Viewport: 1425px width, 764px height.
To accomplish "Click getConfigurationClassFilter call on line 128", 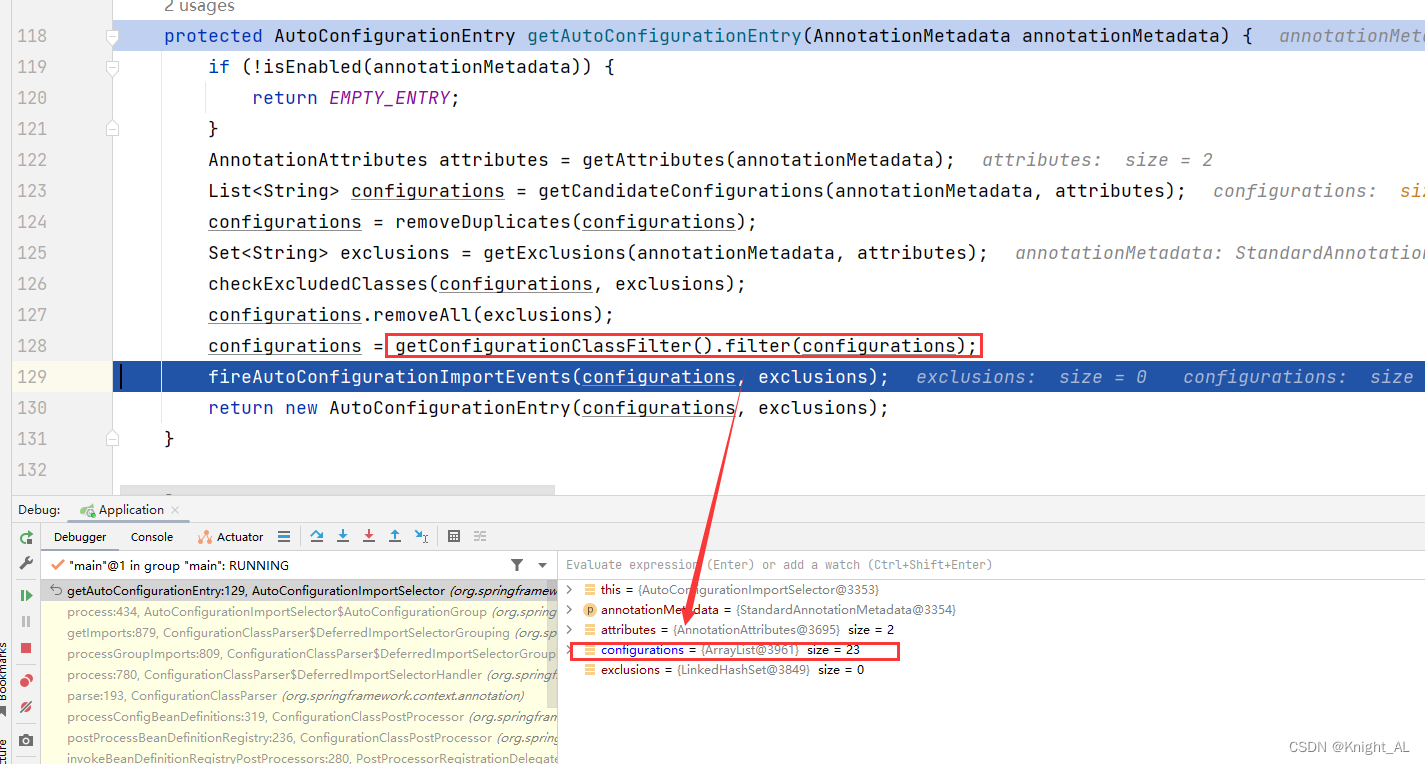I will (x=543, y=346).
